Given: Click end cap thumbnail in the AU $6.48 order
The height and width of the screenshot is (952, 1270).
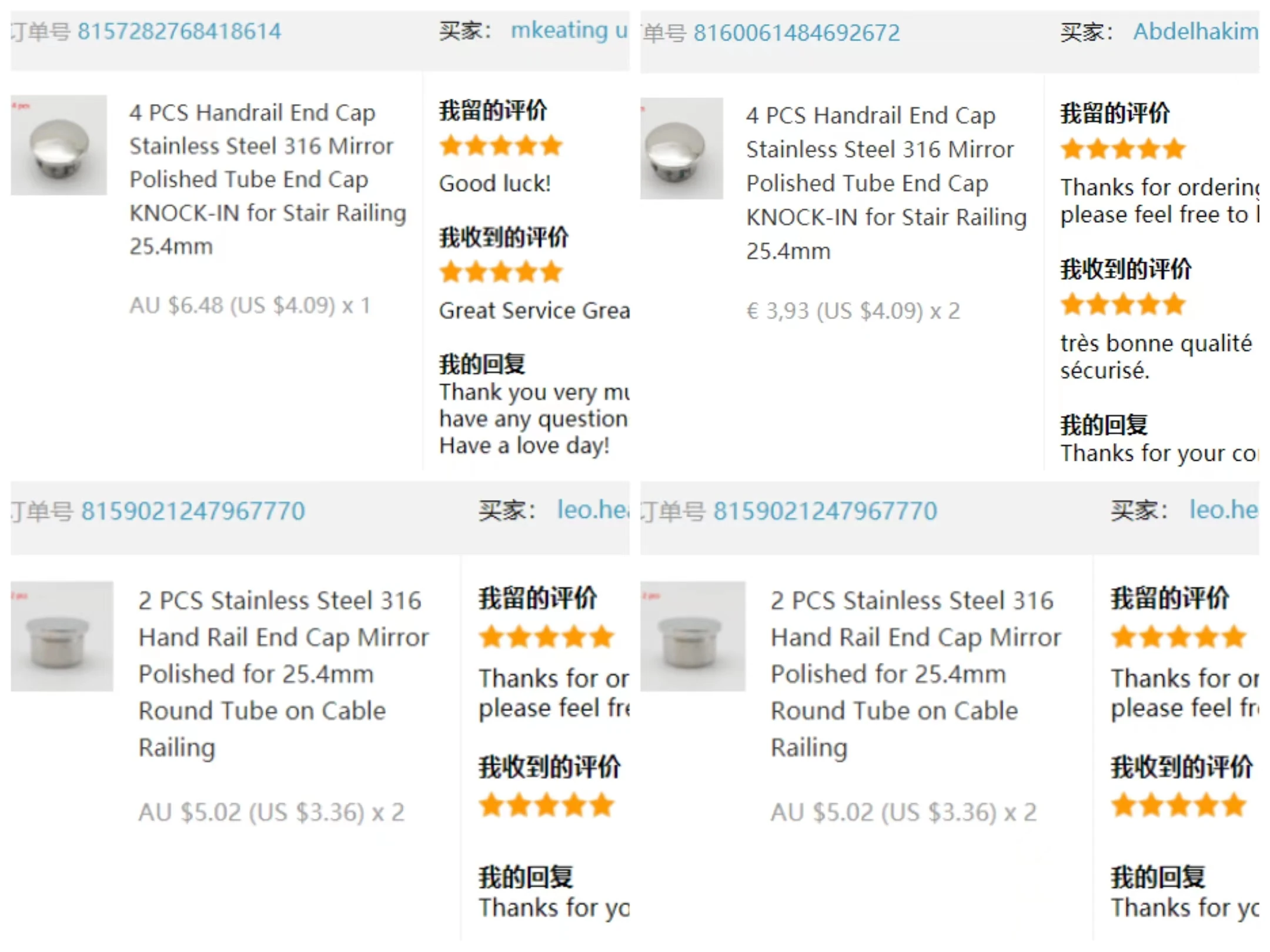Looking at the screenshot, I should tap(59, 145).
